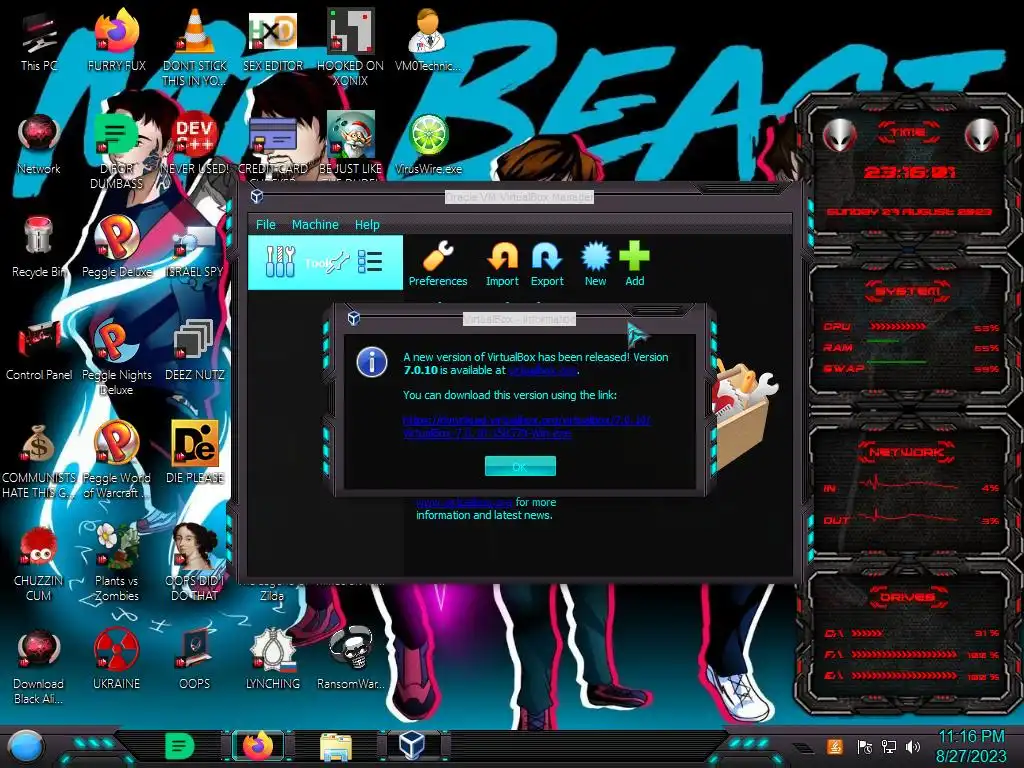Viewport: 1024px width, 768px height.
Task: Click the orange Java tray icon
Action: coord(835,746)
